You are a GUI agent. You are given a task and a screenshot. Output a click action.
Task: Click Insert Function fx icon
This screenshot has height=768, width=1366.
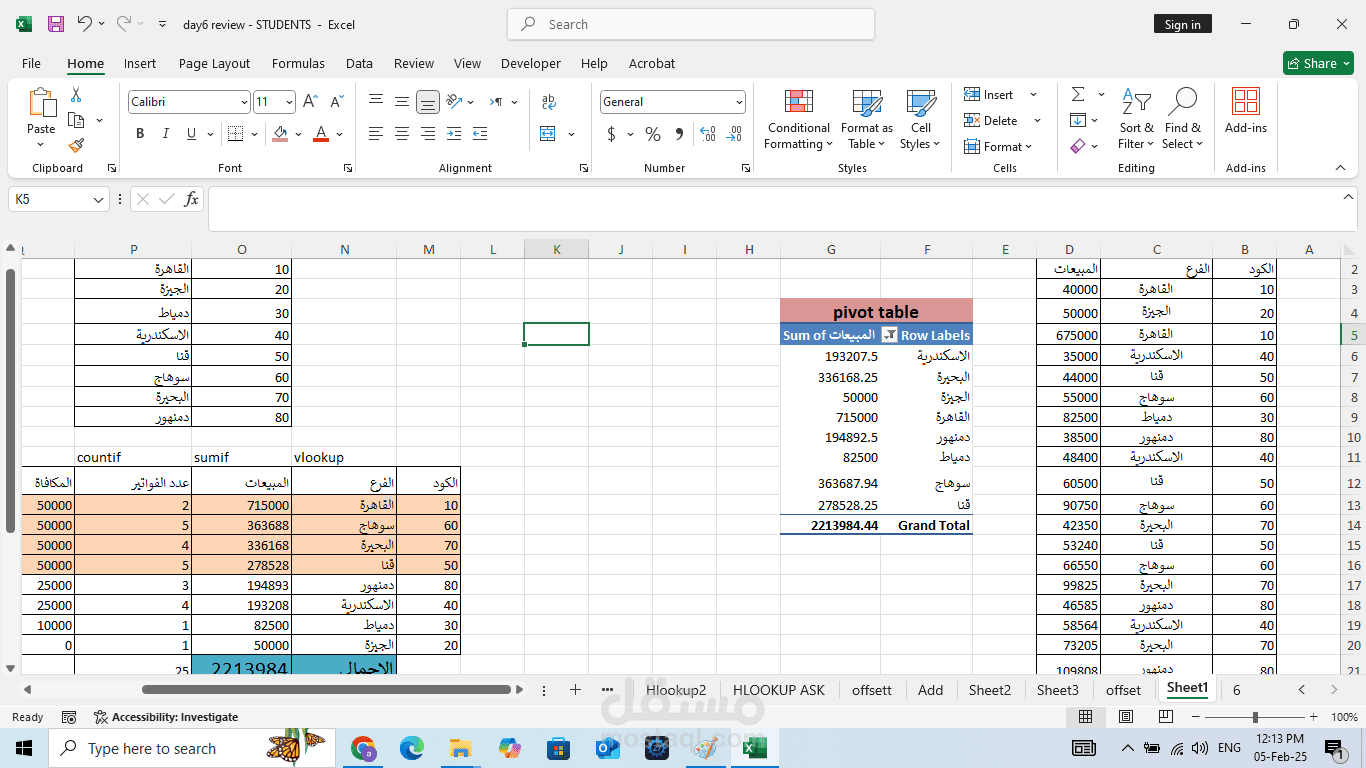tap(191, 199)
